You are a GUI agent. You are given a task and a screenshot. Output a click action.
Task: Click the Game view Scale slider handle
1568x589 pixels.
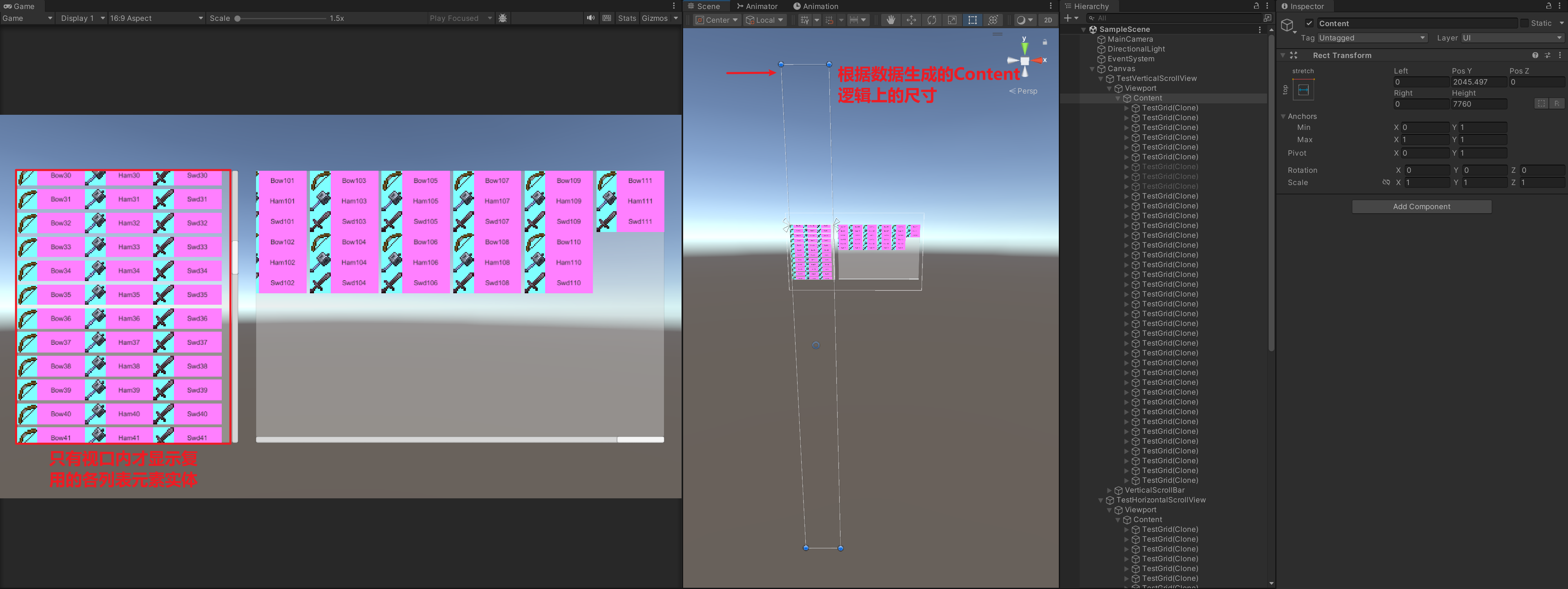(x=237, y=18)
